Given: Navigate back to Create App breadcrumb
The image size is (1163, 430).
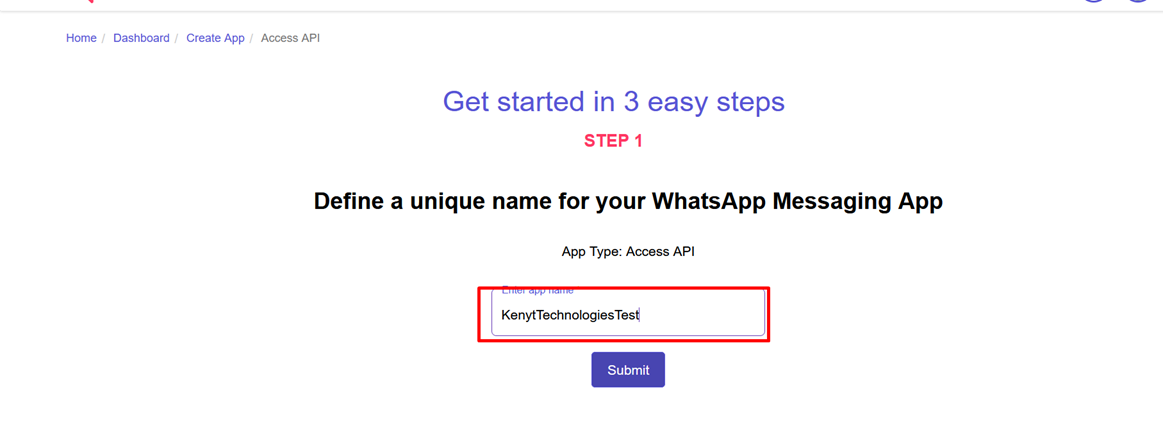Looking at the screenshot, I should coord(215,38).
